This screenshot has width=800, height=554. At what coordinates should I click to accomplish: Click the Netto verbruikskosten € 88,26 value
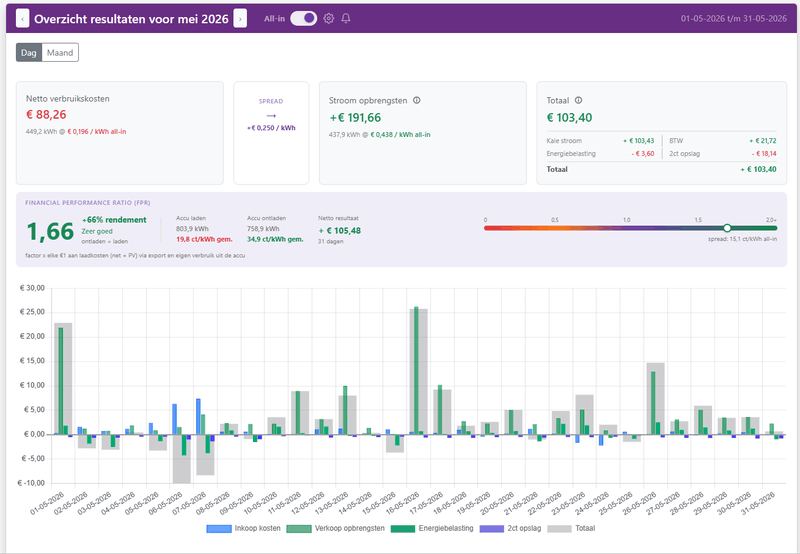(x=46, y=115)
